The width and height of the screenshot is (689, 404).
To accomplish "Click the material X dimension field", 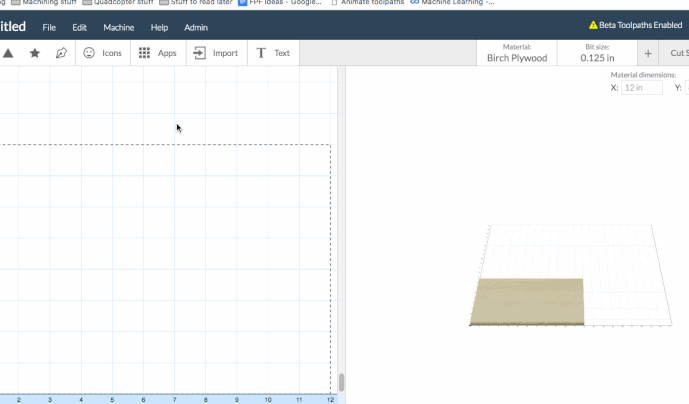I will 641,88.
